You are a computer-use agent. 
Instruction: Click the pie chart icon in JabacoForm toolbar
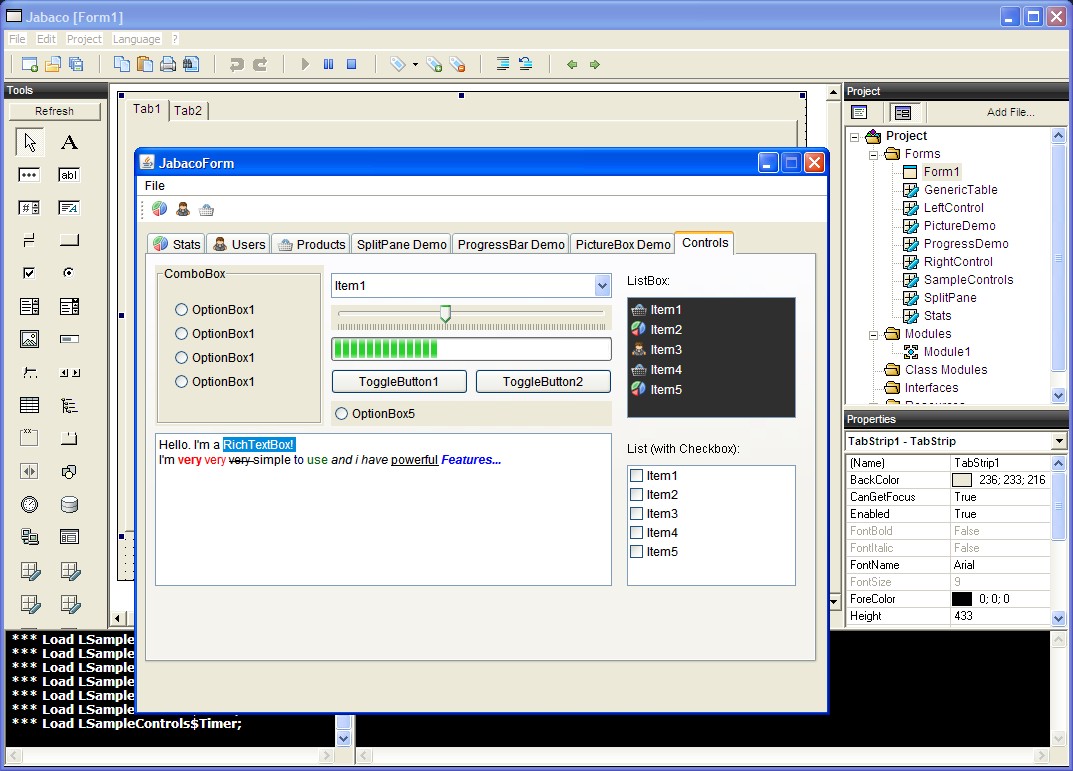click(159, 209)
